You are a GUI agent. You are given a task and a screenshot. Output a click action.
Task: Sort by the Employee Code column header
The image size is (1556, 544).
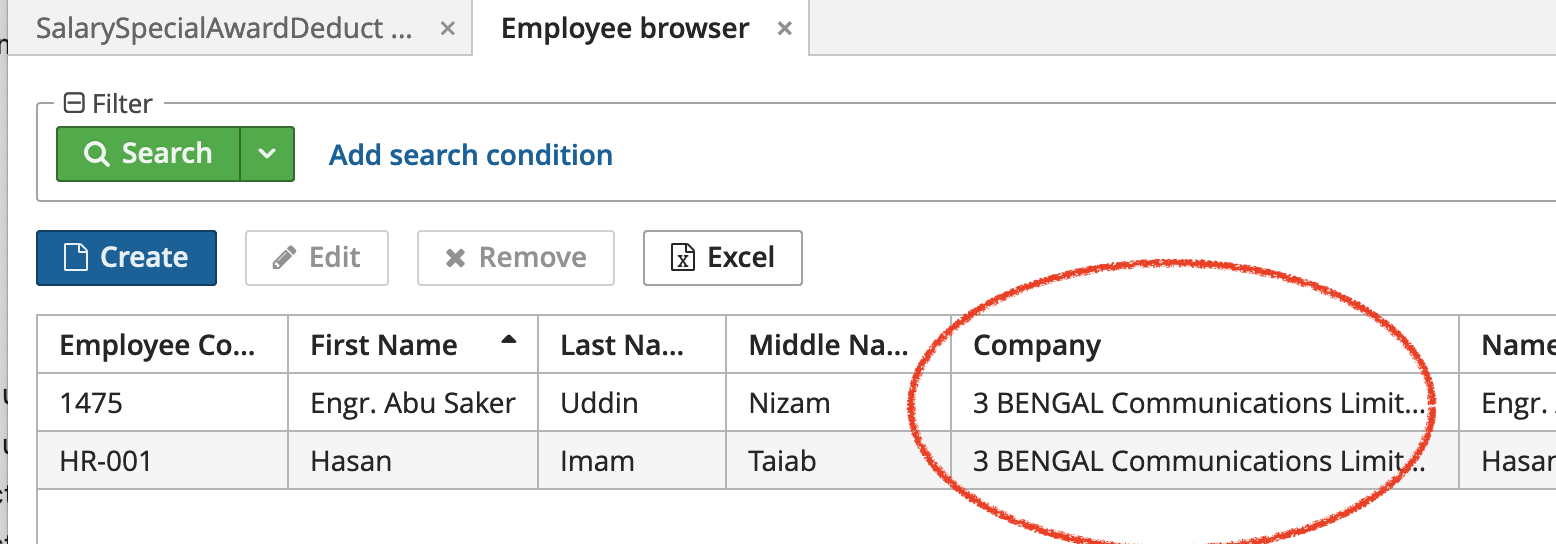point(163,346)
